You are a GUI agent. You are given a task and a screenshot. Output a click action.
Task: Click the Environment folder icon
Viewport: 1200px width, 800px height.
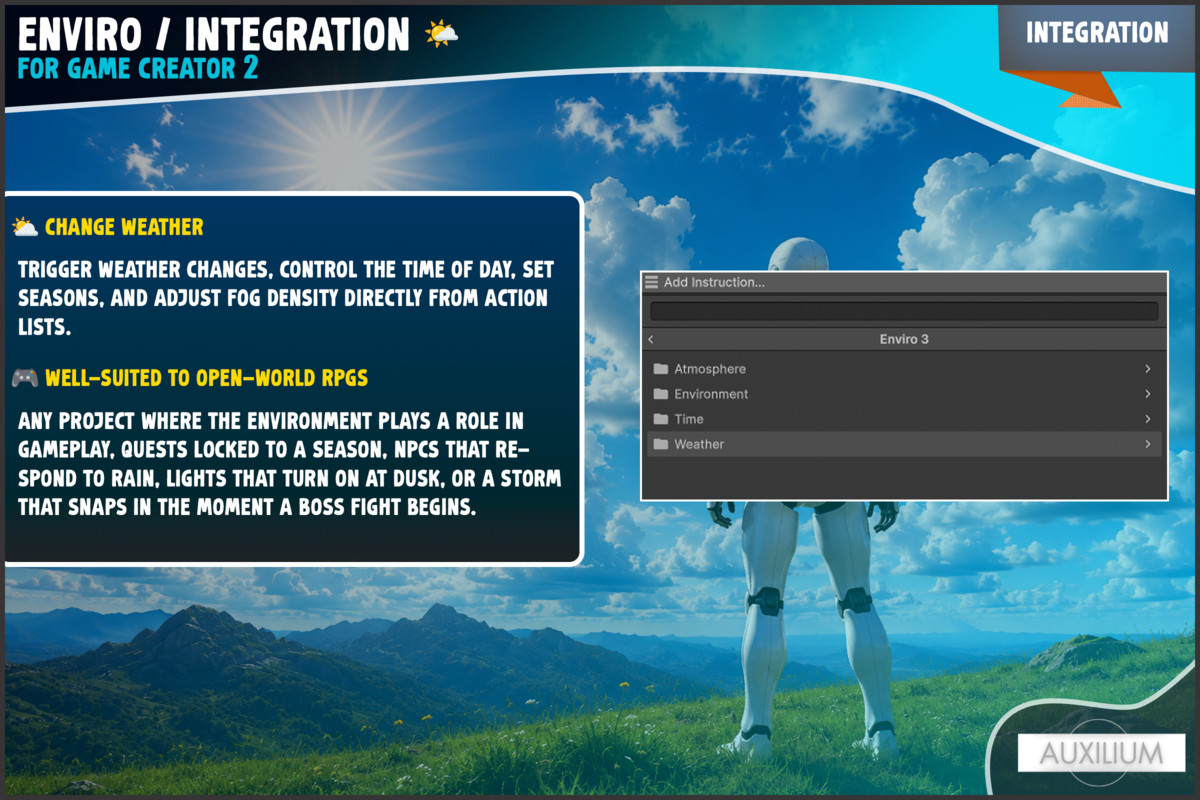pyautogui.click(x=660, y=394)
